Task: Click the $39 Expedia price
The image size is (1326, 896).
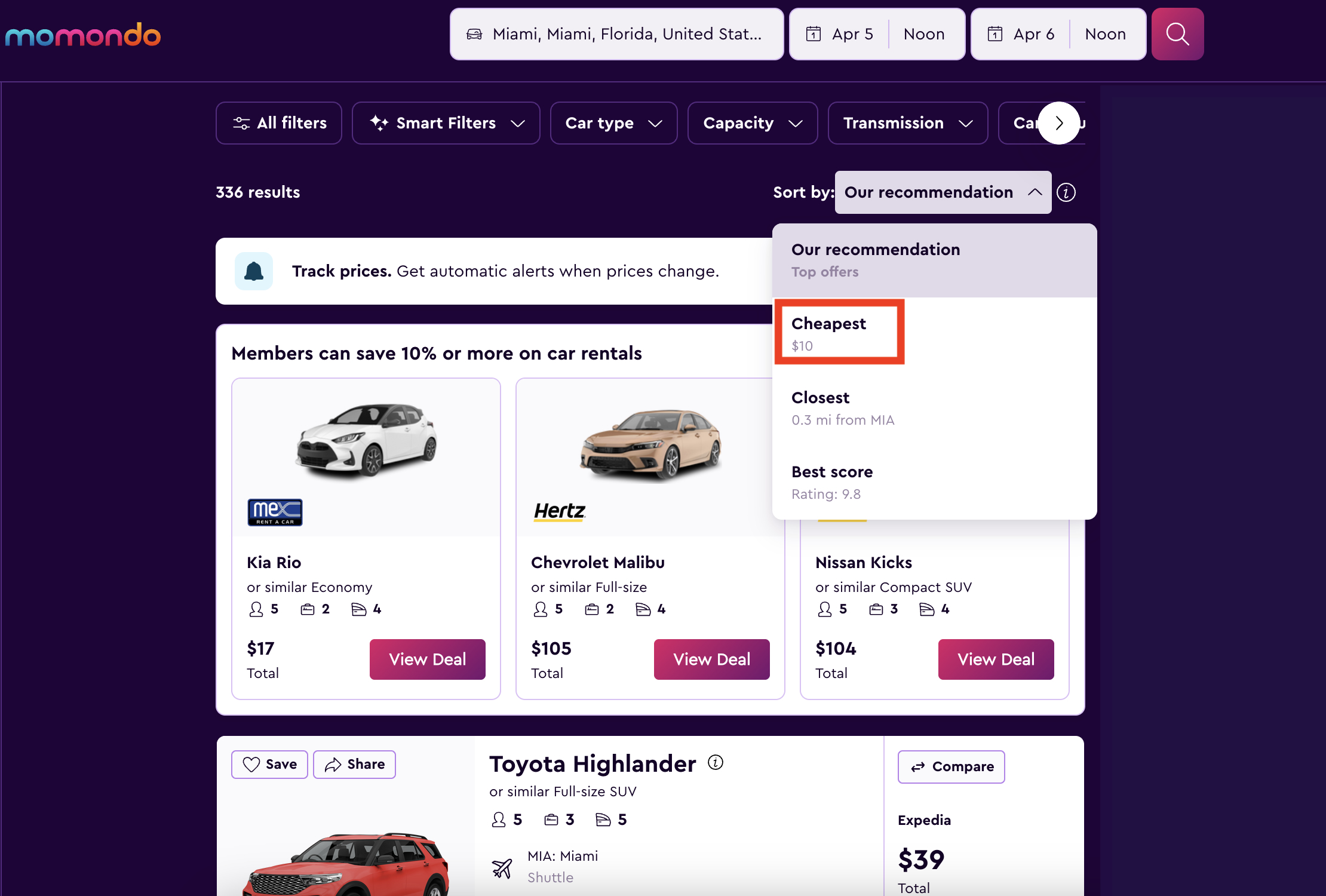Action: 921,860
